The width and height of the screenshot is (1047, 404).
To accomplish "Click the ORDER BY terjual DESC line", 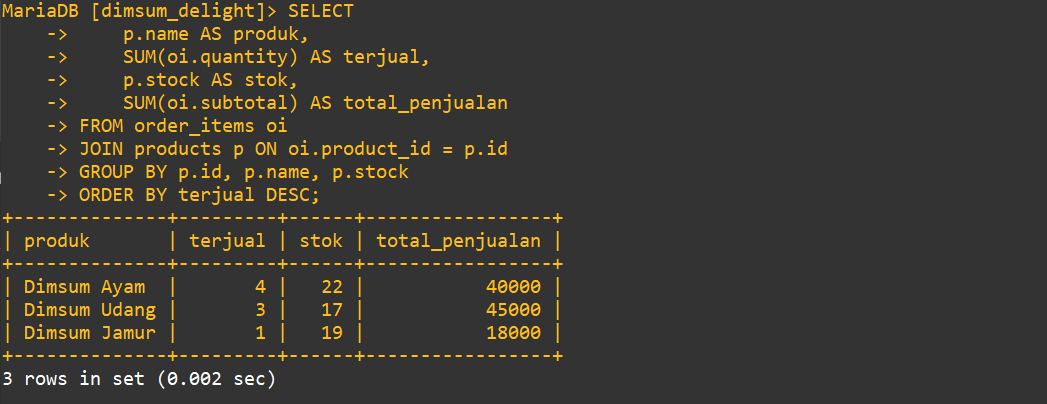I will point(200,195).
